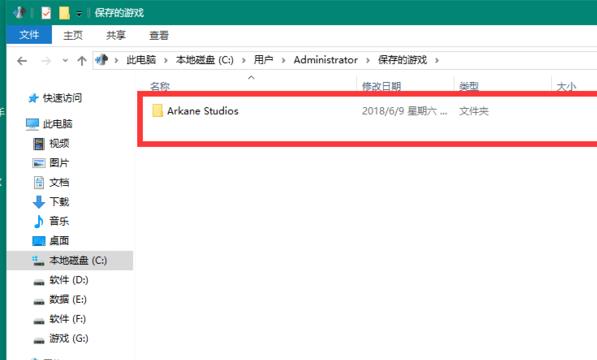The image size is (597, 360).
Task: Go back with the back arrow
Action: [22, 61]
